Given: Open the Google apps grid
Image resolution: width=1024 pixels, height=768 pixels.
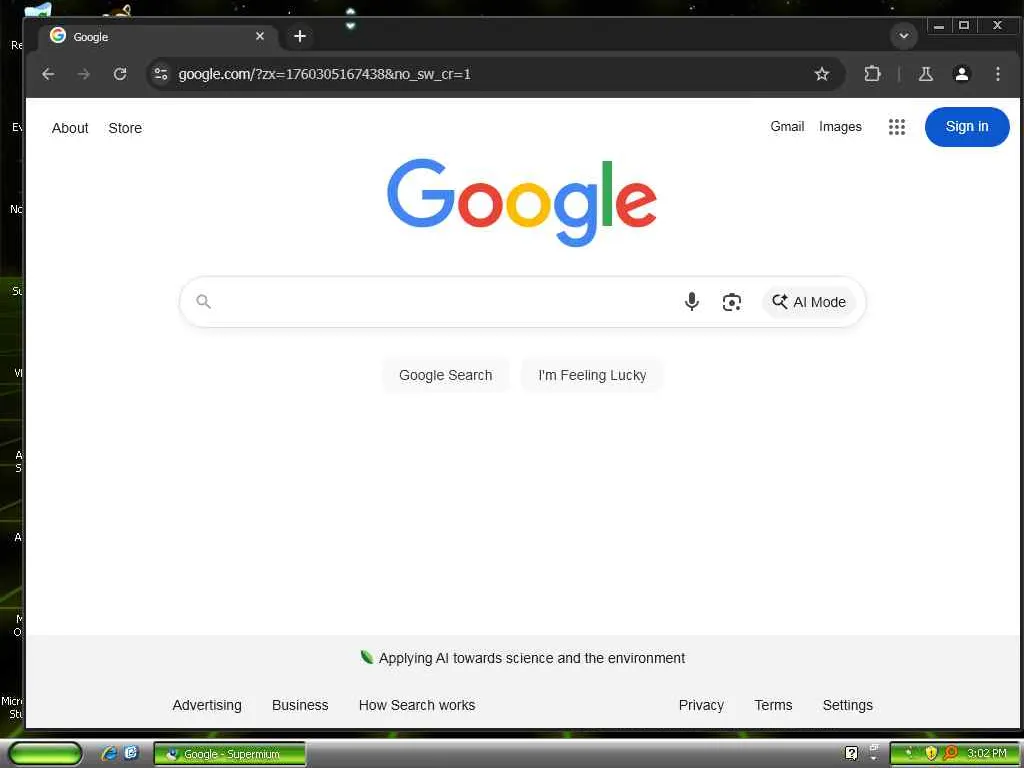Looking at the screenshot, I should (897, 127).
